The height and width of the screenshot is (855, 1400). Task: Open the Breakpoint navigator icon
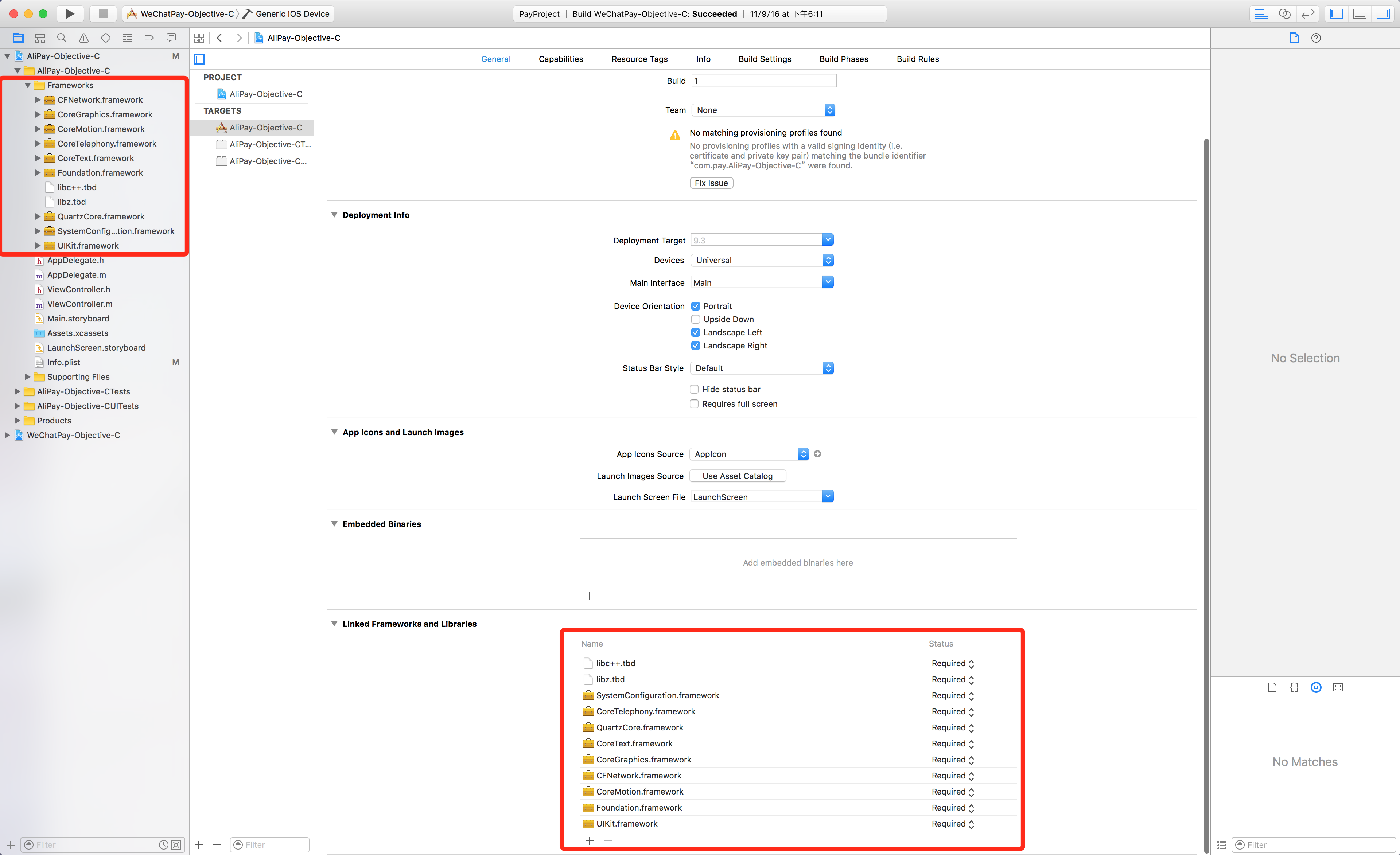click(149, 38)
